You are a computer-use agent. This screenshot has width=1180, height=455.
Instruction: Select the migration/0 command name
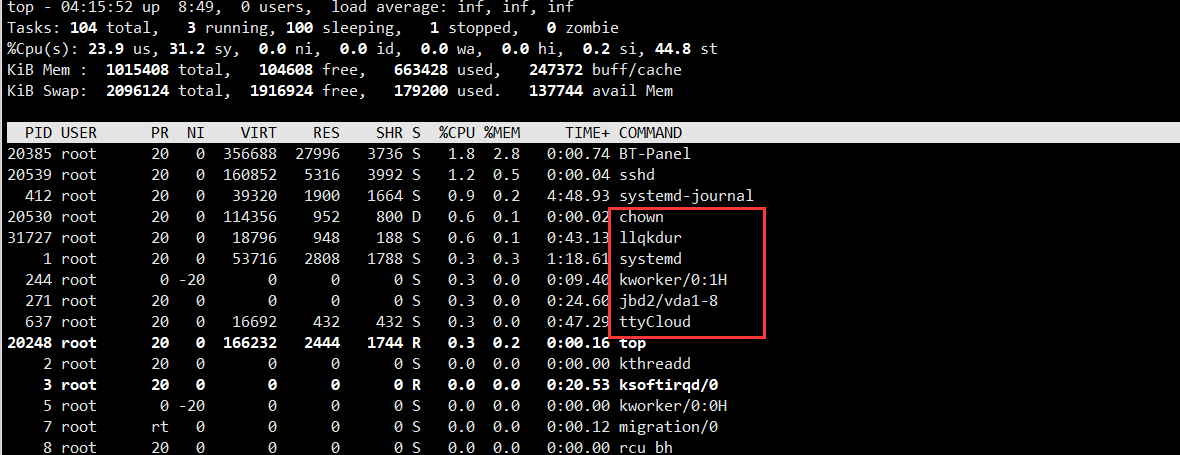668,427
